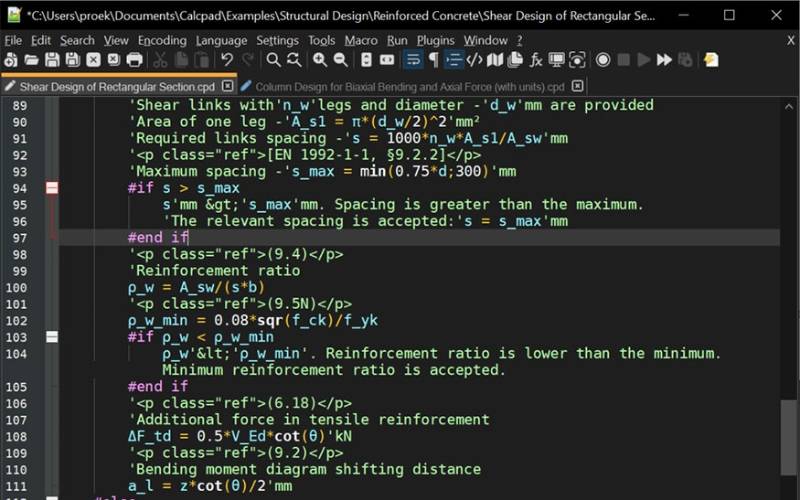Switch to Column Design for Biaxial Bending tab
This screenshot has height=500, width=800.
click(409, 87)
